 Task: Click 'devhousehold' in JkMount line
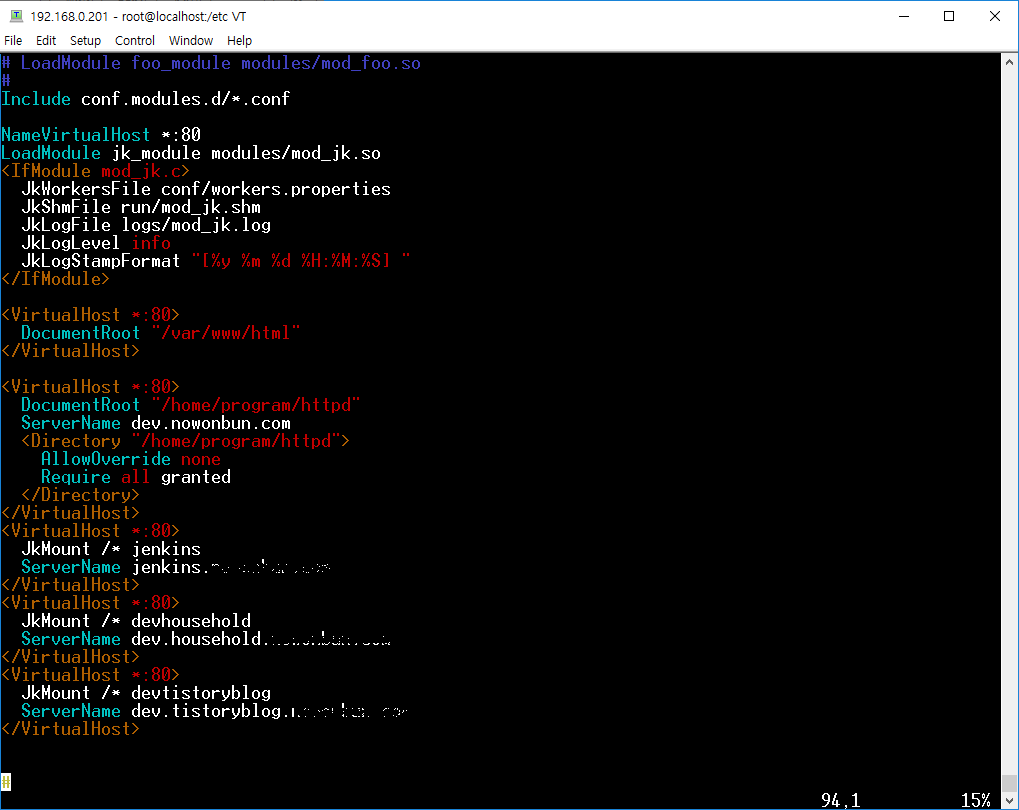191,621
